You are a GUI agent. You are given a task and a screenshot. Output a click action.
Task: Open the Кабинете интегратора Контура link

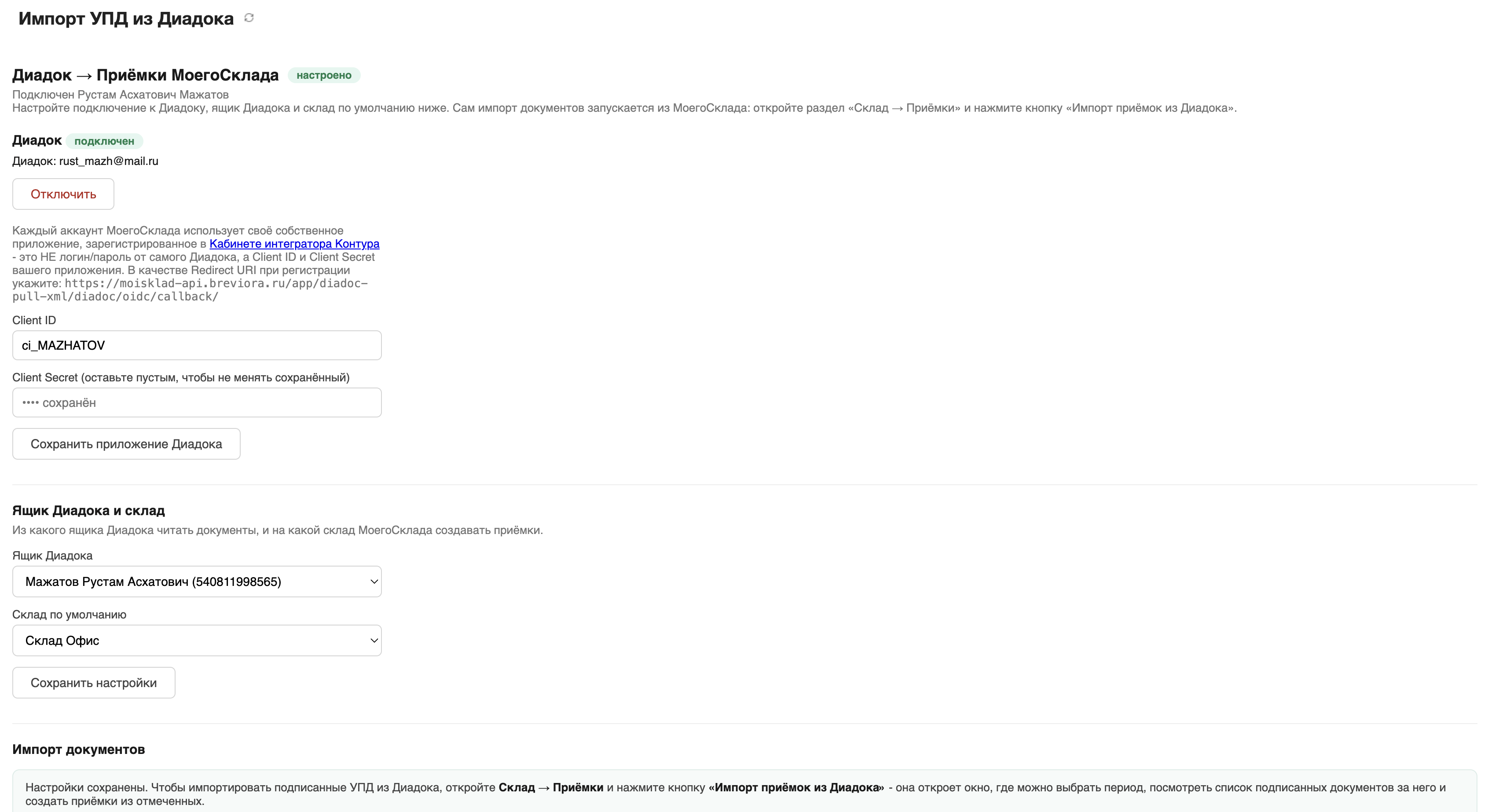[x=295, y=244]
